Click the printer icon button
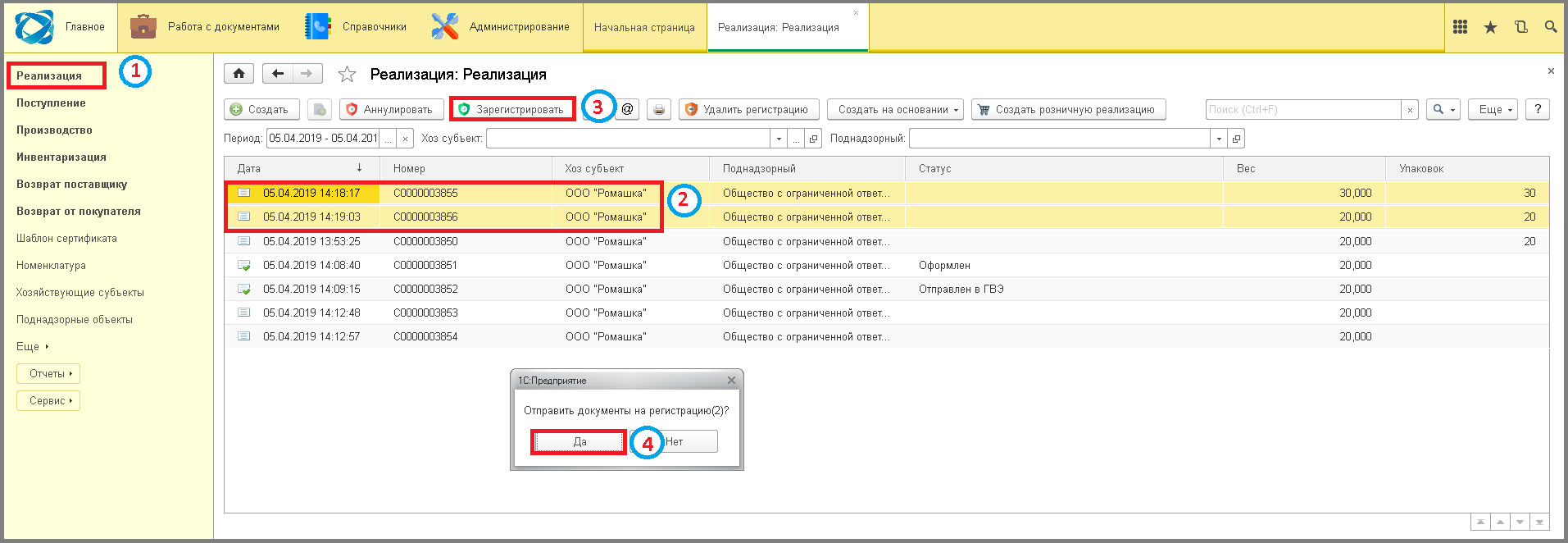The height and width of the screenshot is (543, 1568). pyautogui.click(x=659, y=109)
